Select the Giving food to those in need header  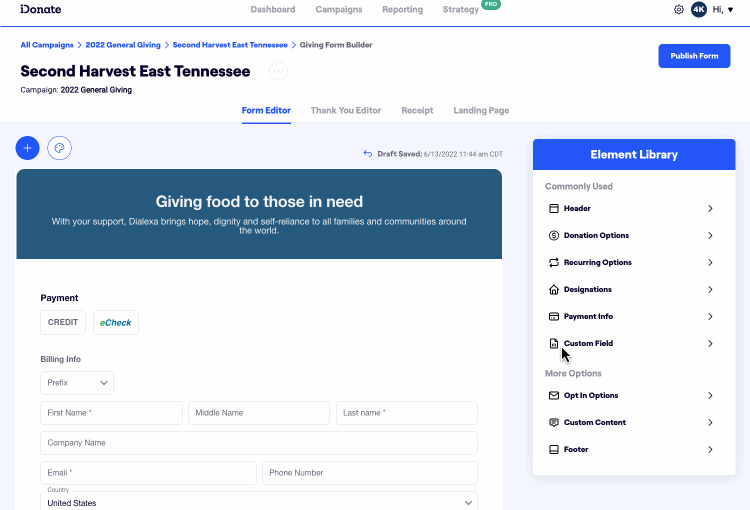259,201
